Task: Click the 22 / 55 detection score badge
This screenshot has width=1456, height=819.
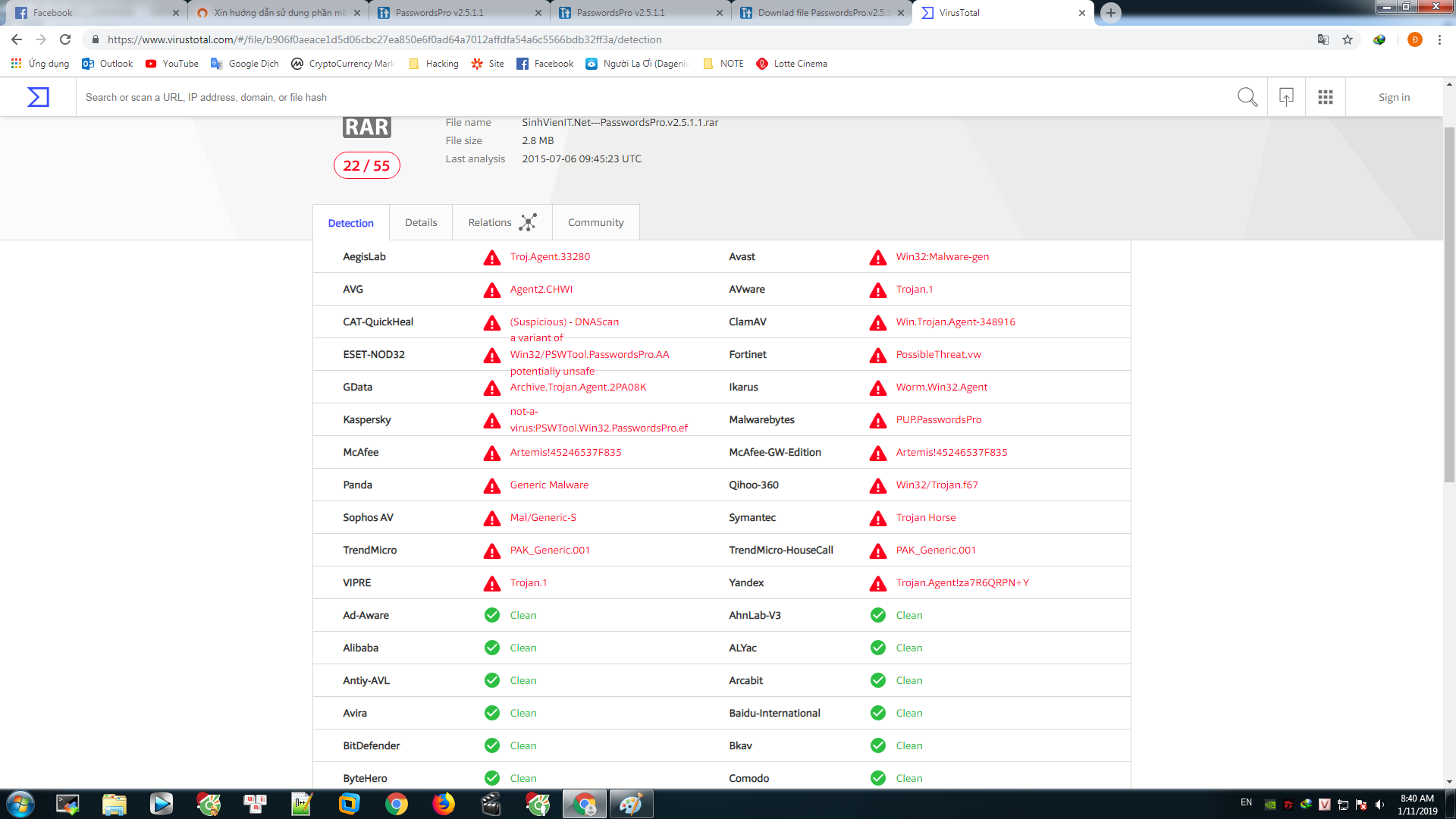Action: click(366, 165)
